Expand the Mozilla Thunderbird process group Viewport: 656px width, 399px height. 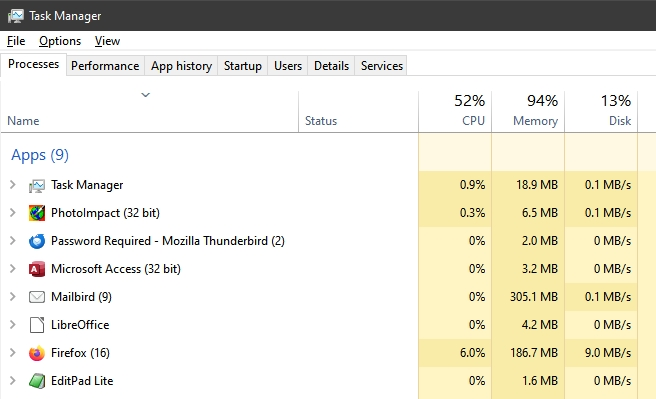pyautogui.click(x=13, y=240)
